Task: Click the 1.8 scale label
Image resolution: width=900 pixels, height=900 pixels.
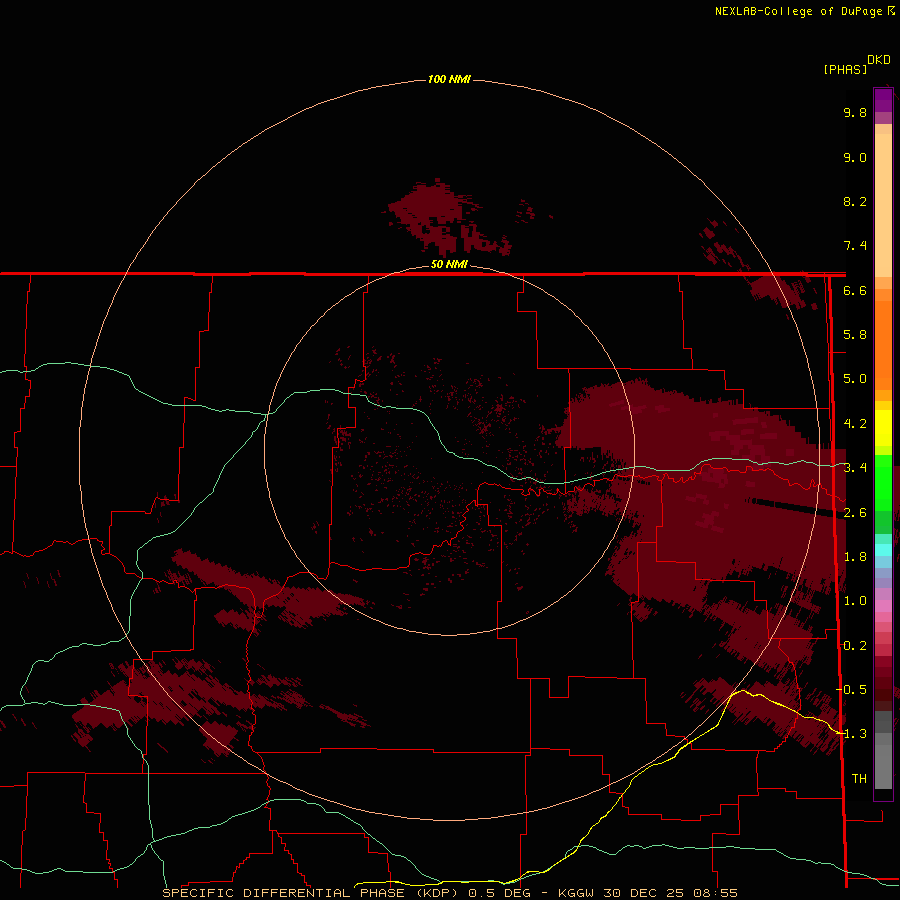Action: pos(855,557)
